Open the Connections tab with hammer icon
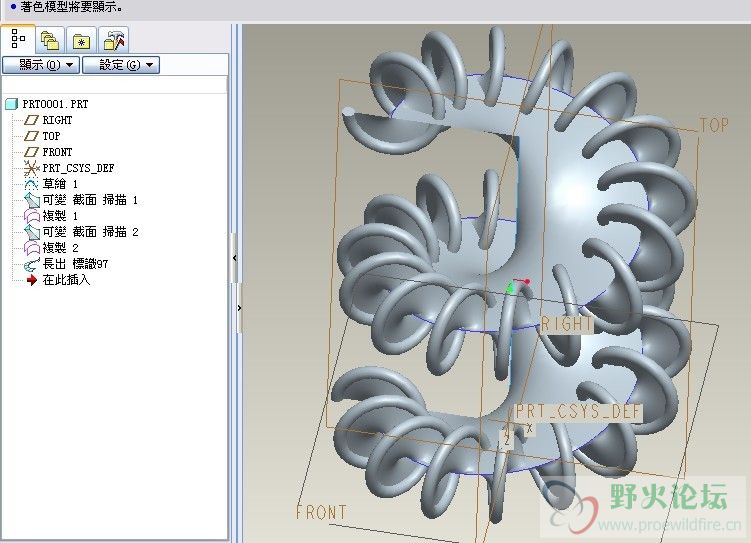751x543 pixels. tap(114, 40)
